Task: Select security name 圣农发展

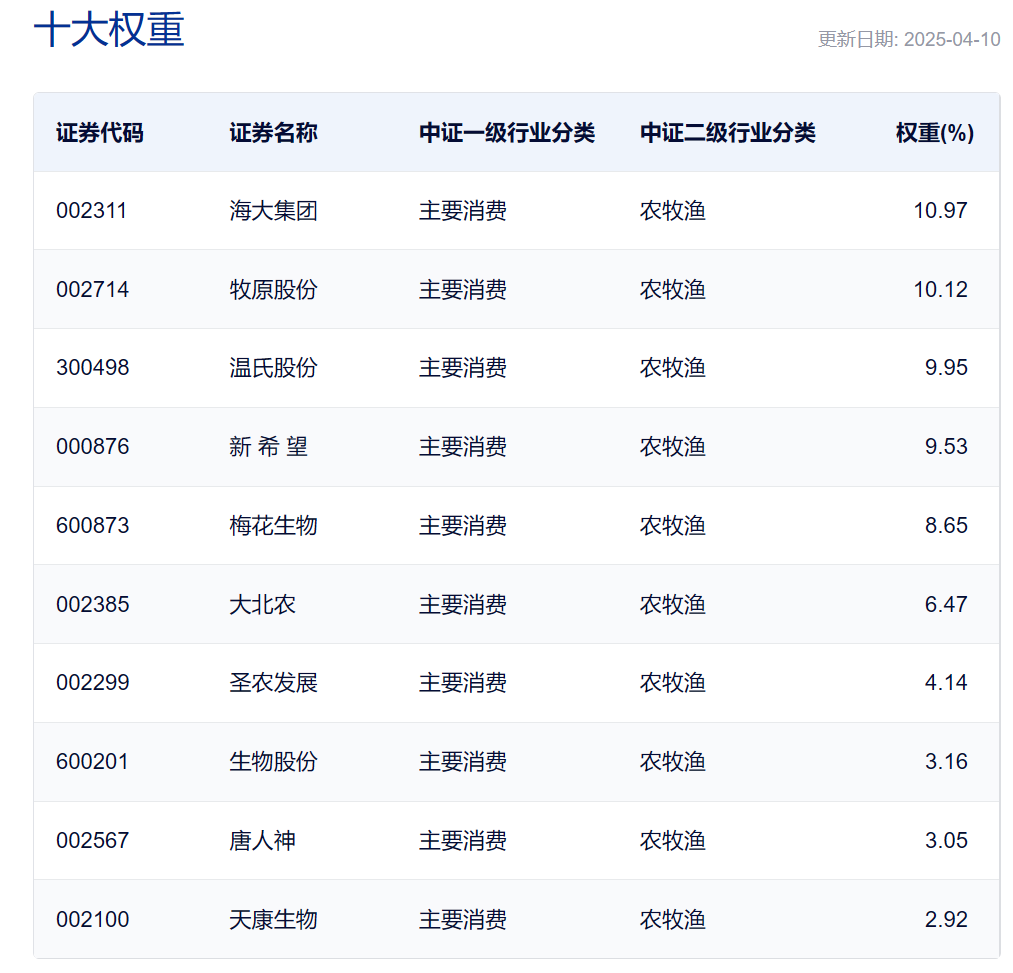Action: pyautogui.click(x=273, y=682)
